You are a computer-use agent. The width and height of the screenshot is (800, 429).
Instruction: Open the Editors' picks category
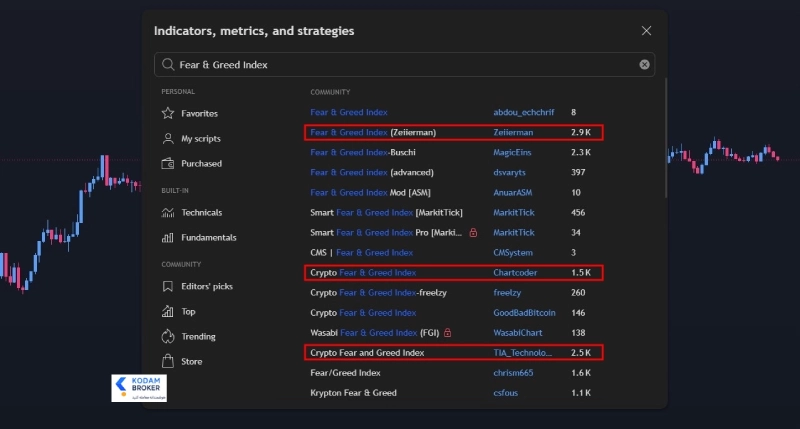(x=206, y=286)
